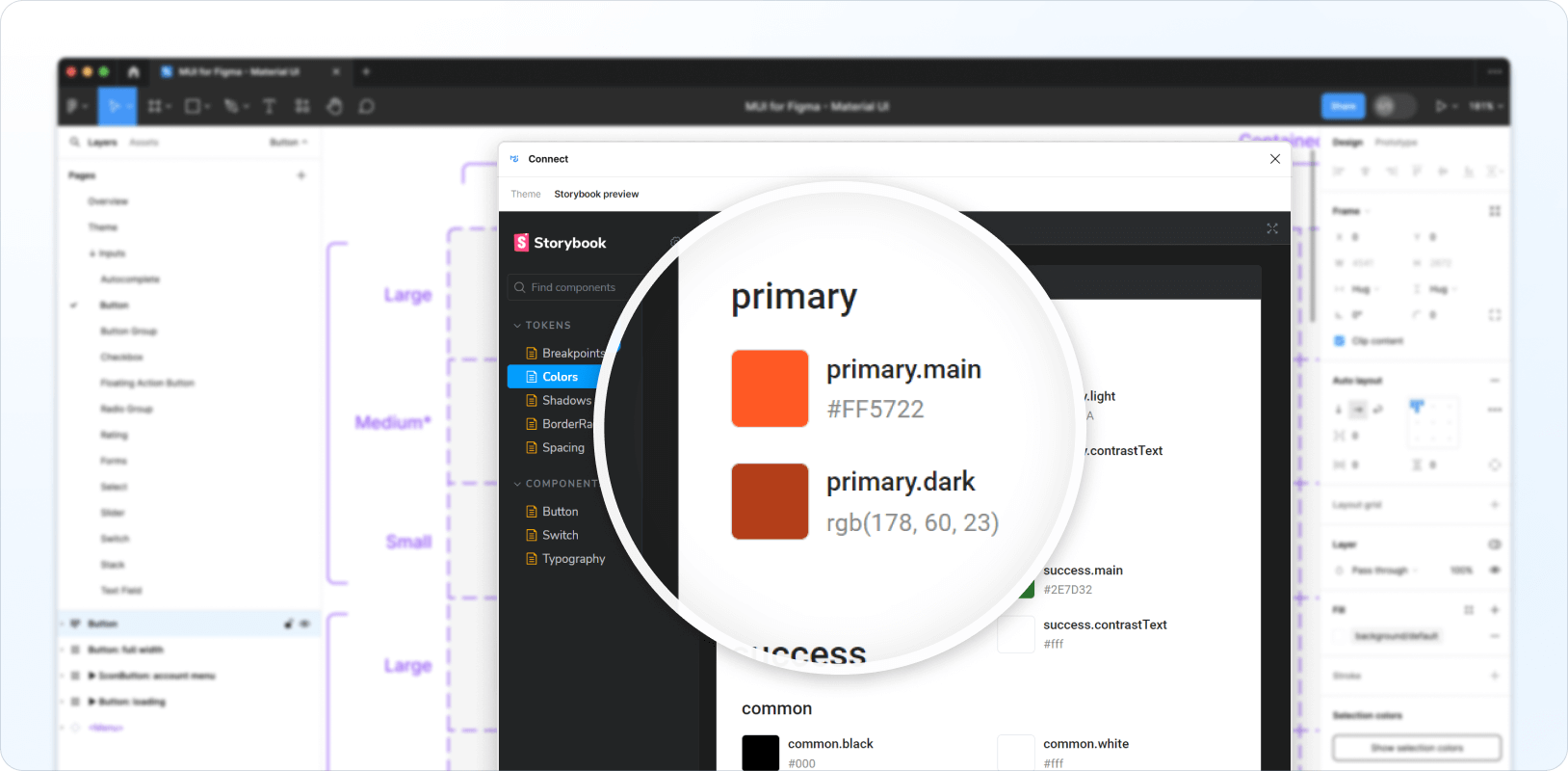Open the Typography story
1568x771 pixels.
pos(566,559)
